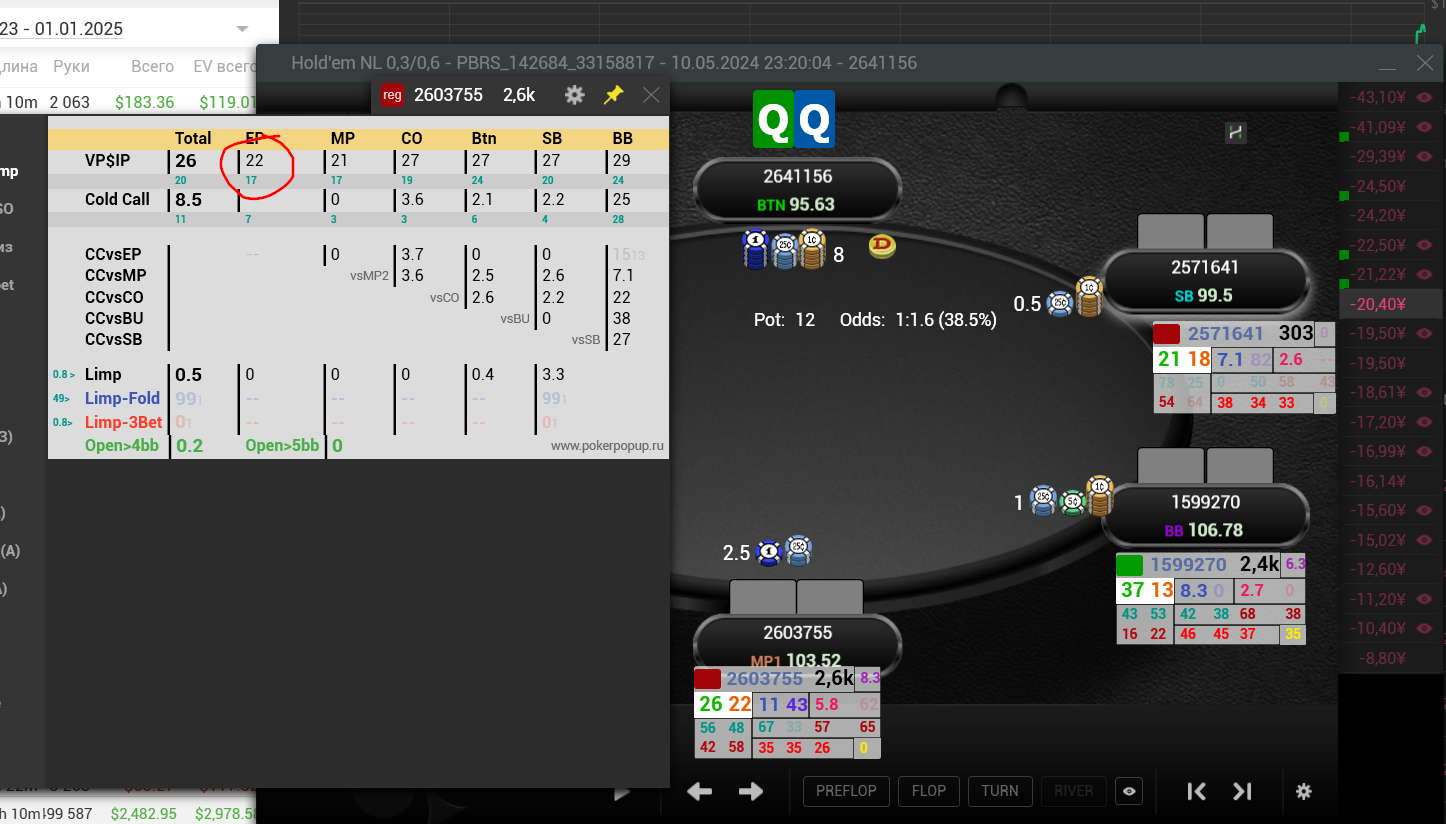Click the CCvsEP row label
Image resolution: width=1446 pixels, height=824 pixels.
click(x=114, y=255)
